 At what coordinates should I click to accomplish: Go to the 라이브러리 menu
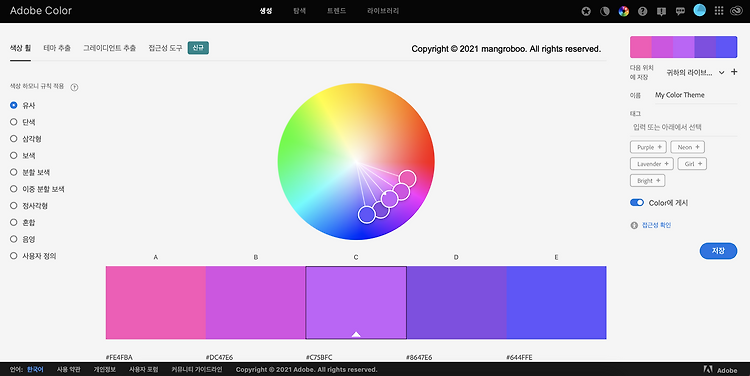tap(383, 11)
